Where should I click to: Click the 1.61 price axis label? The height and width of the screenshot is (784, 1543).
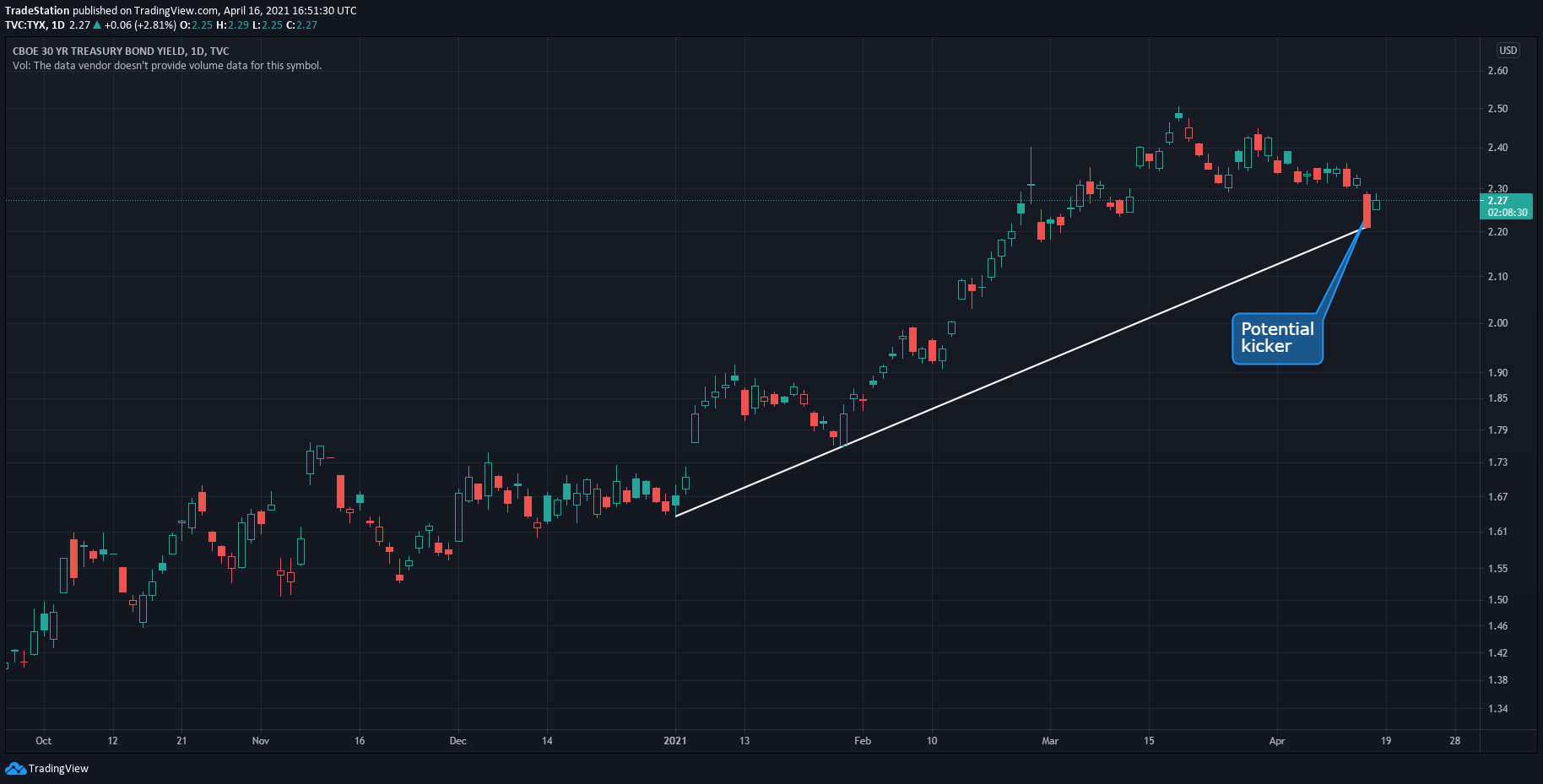pos(1497,532)
